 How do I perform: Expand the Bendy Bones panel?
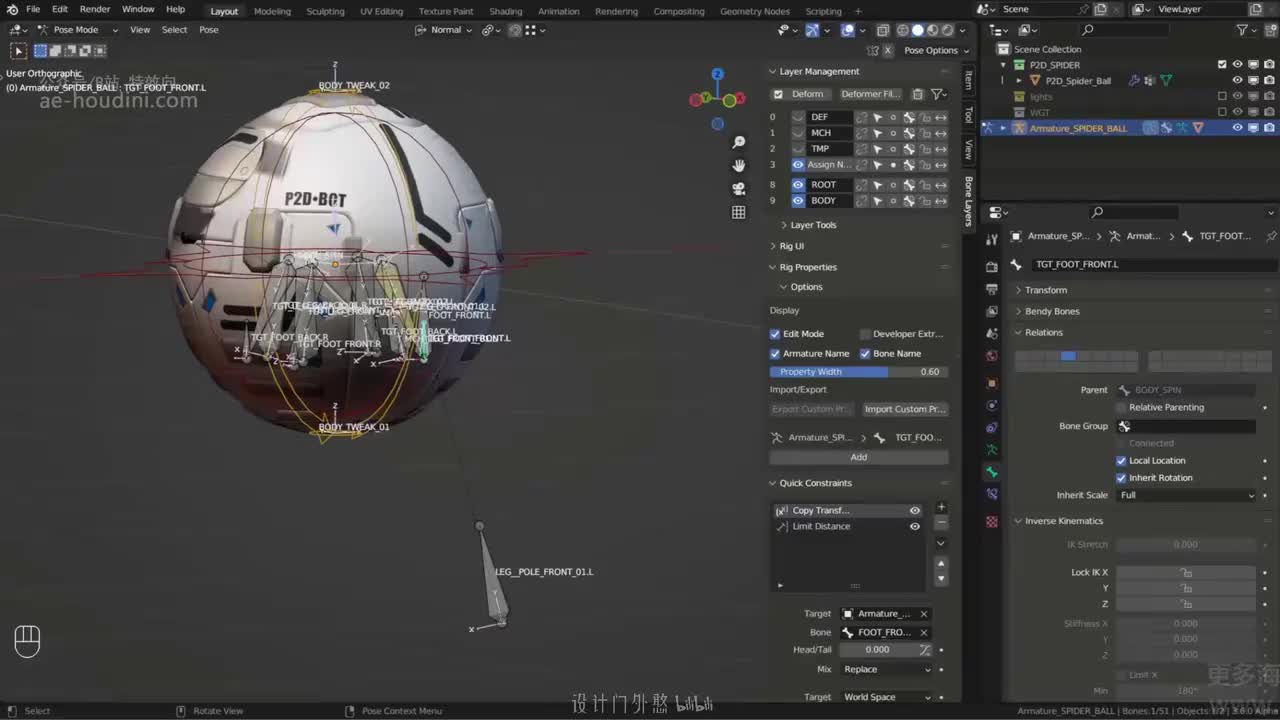point(1051,311)
